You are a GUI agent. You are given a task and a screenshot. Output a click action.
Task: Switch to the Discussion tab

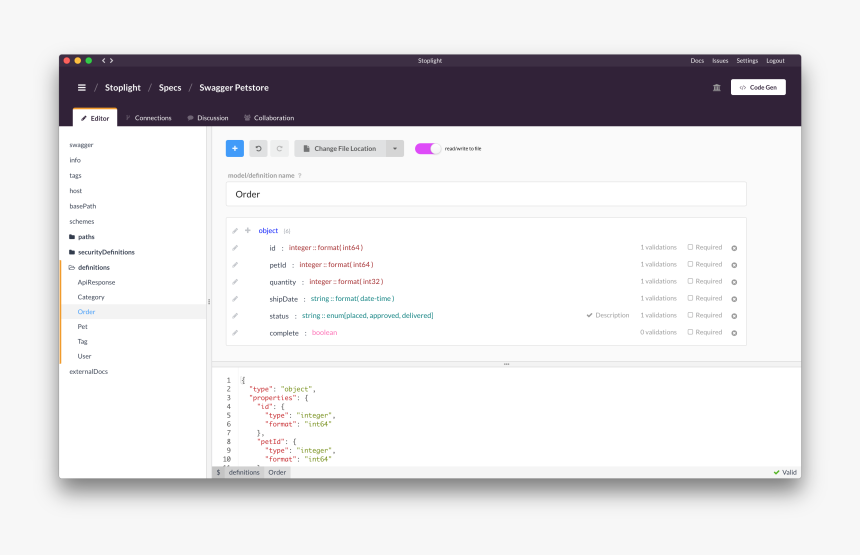pyautogui.click(x=208, y=118)
